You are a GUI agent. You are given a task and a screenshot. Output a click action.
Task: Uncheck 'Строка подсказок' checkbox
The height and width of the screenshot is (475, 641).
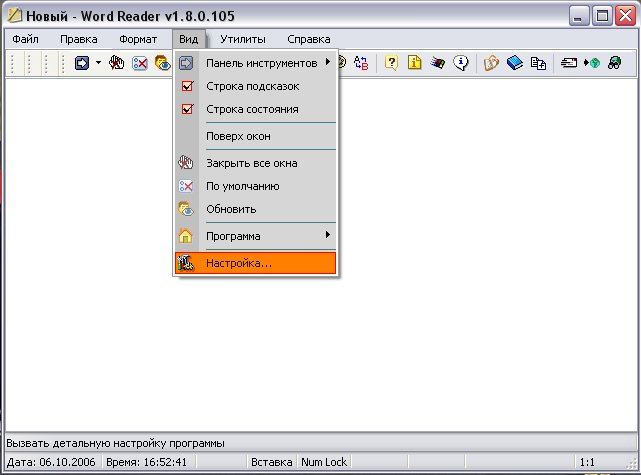[x=187, y=86]
